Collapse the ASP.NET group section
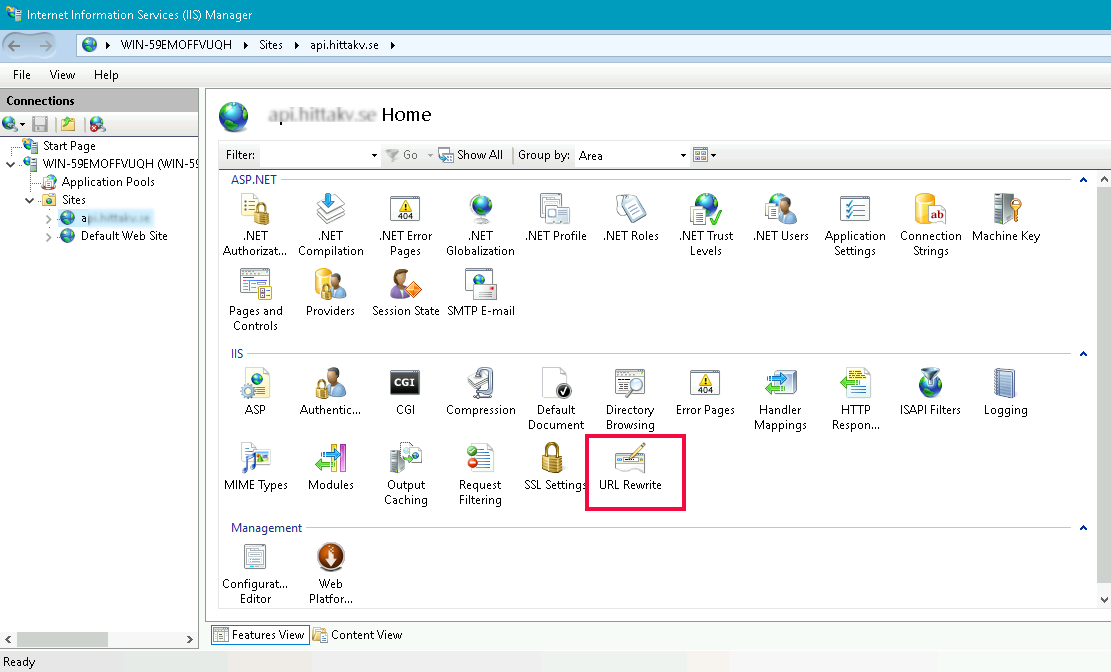Image resolution: width=1111 pixels, height=672 pixels. [x=1082, y=180]
